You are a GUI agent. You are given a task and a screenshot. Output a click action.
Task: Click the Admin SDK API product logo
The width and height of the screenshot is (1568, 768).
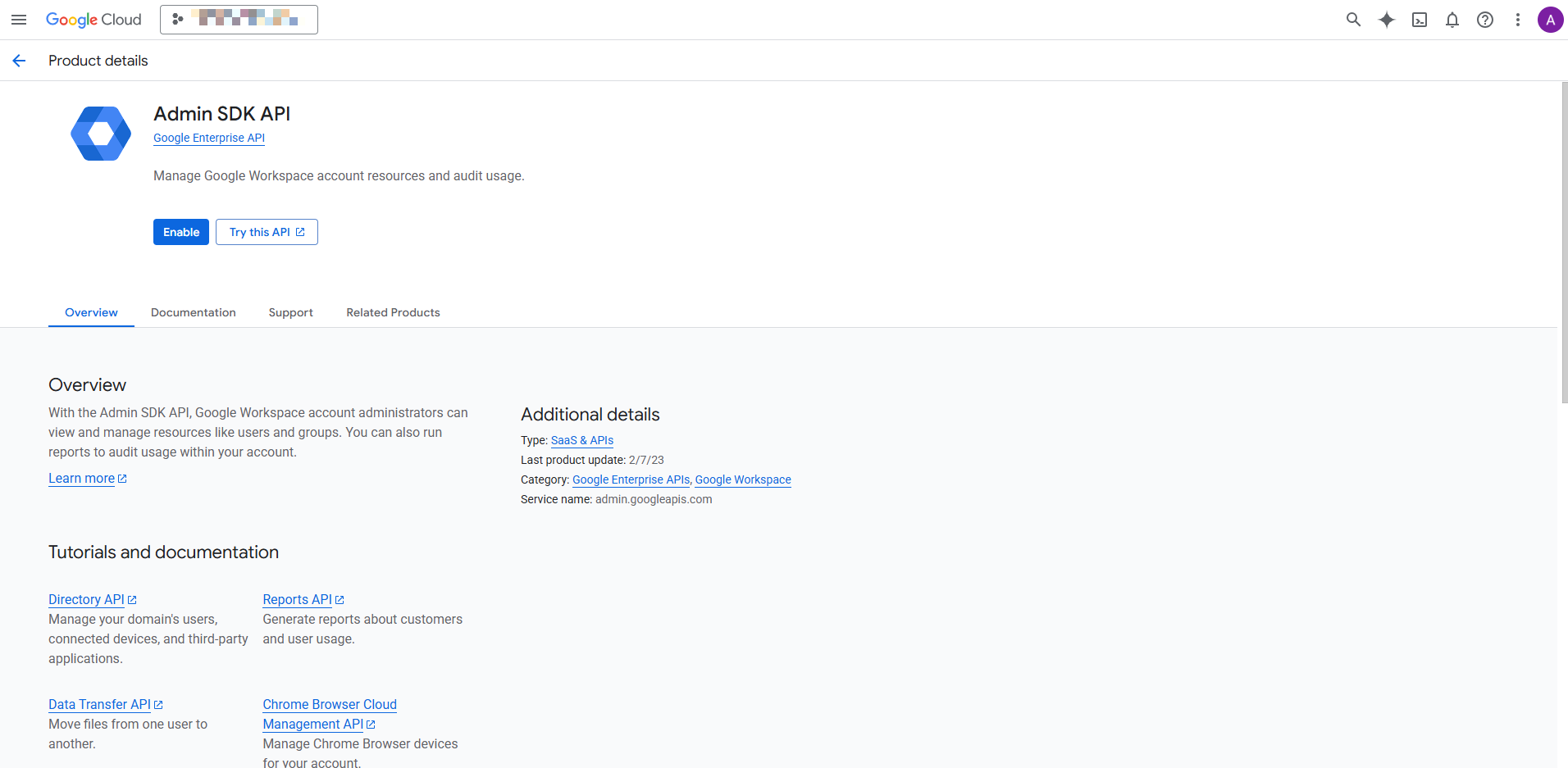(x=101, y=134)
